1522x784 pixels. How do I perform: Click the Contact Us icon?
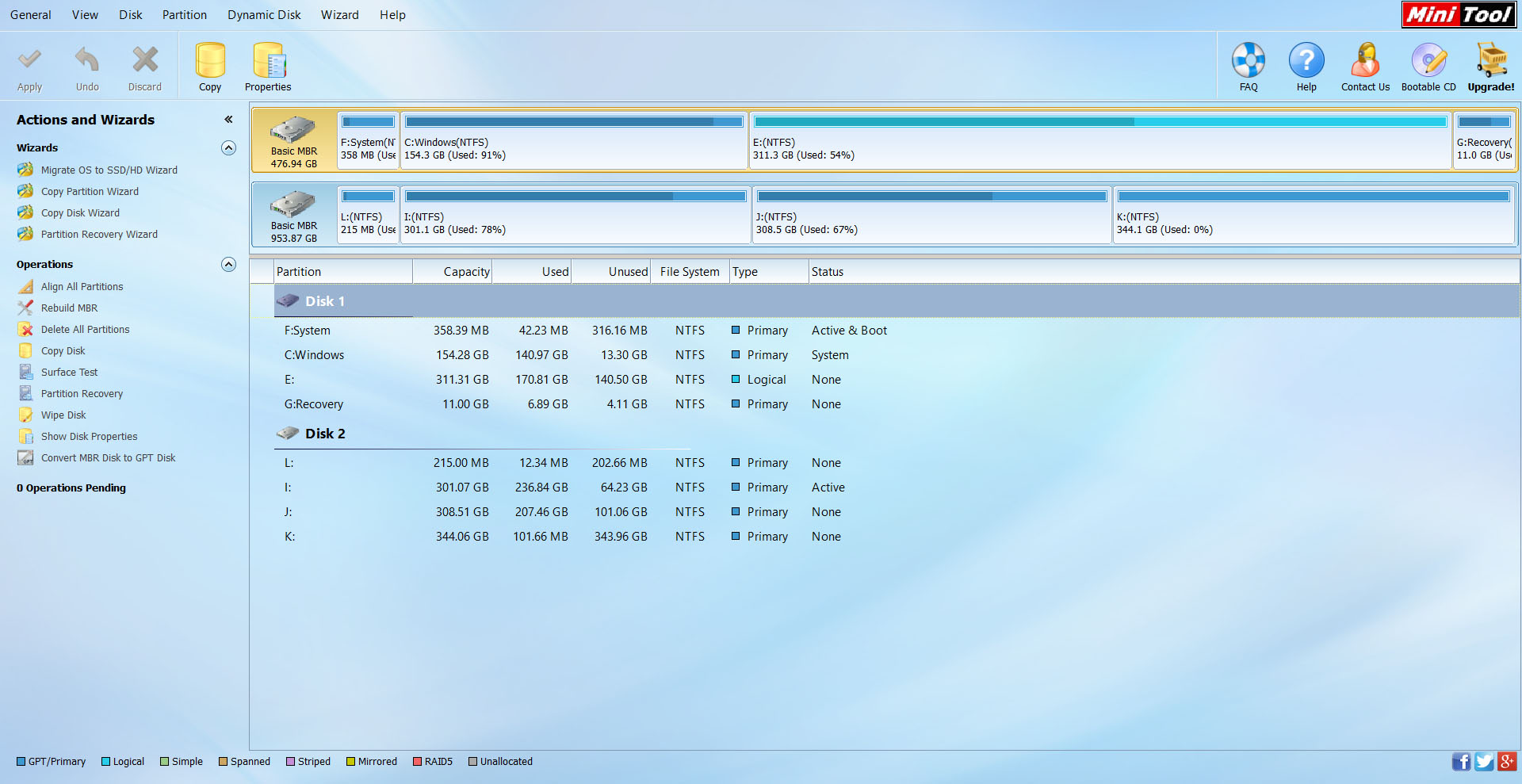1365,60
